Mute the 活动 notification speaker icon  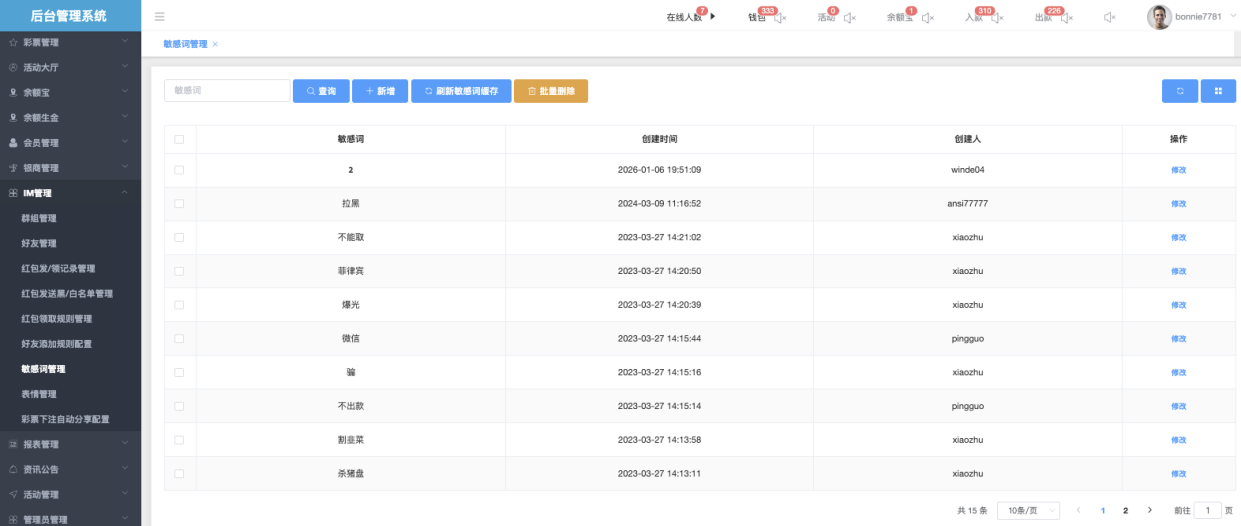[849, 18]
